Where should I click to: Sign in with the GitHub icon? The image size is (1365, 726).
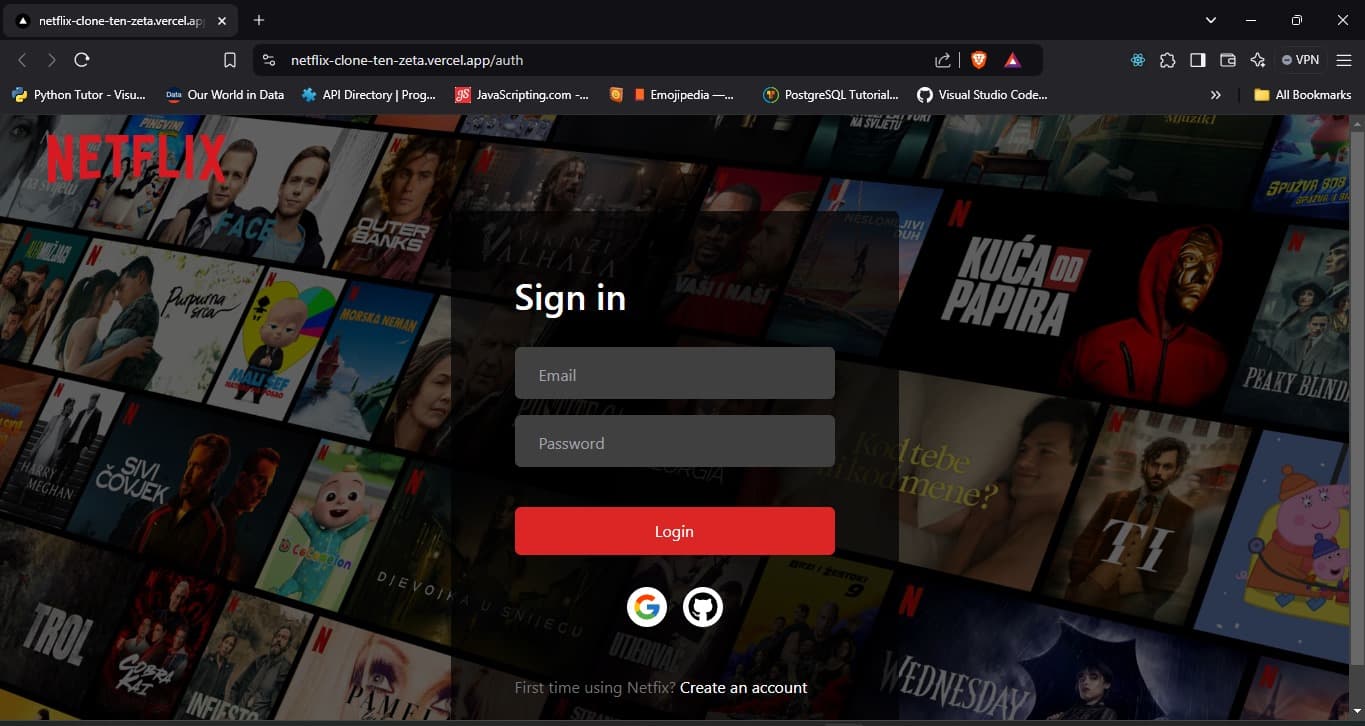tap(703, 606)
